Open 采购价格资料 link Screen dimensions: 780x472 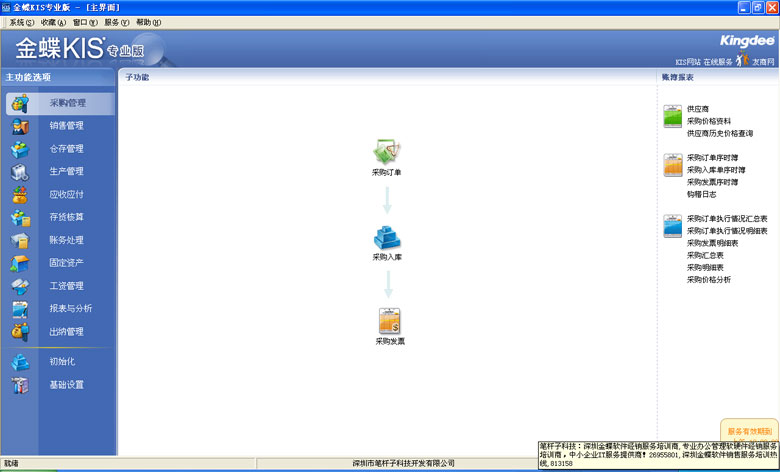coord(709,121)
